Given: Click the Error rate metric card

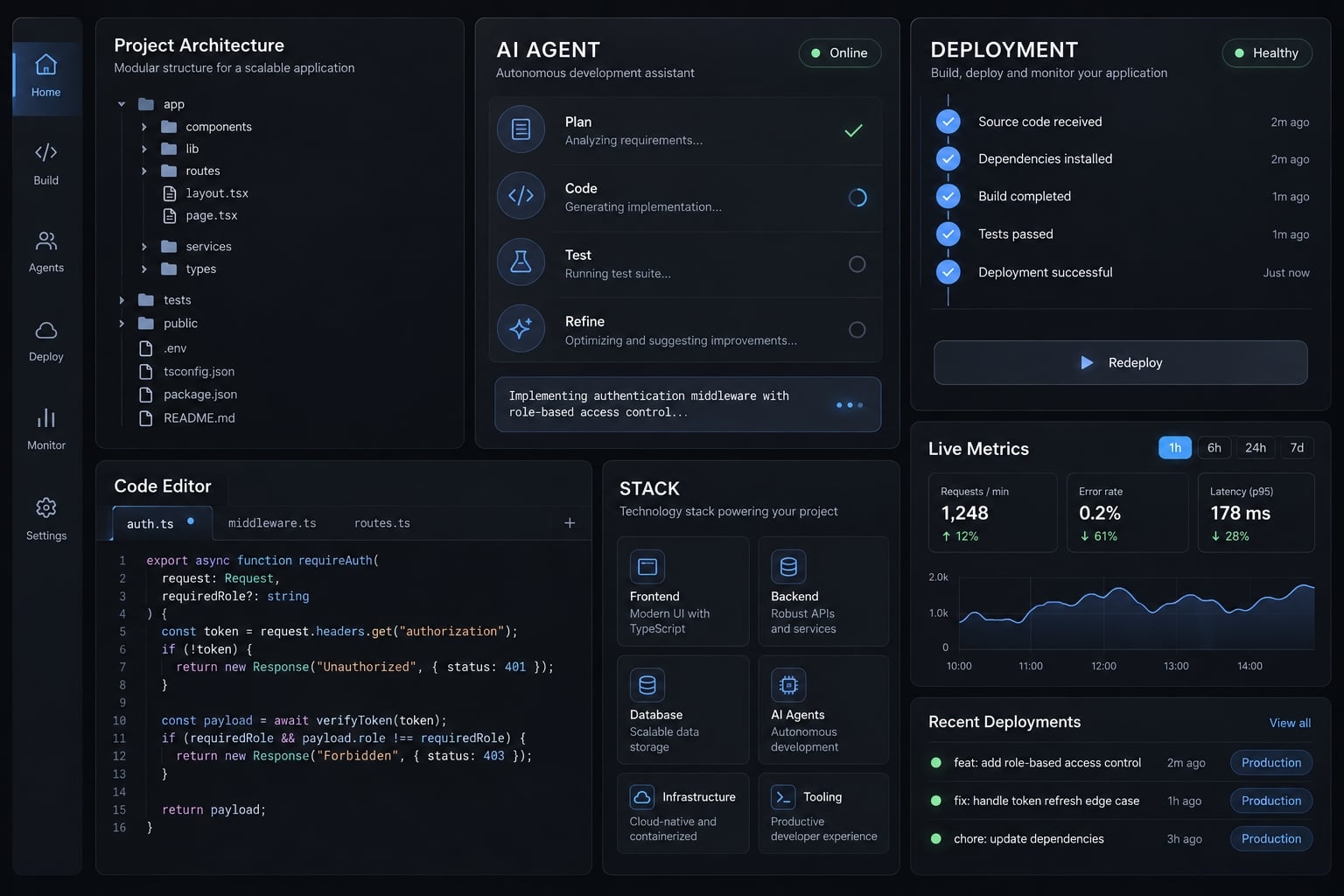Looking at the screenshot, I should [1128, 513].
